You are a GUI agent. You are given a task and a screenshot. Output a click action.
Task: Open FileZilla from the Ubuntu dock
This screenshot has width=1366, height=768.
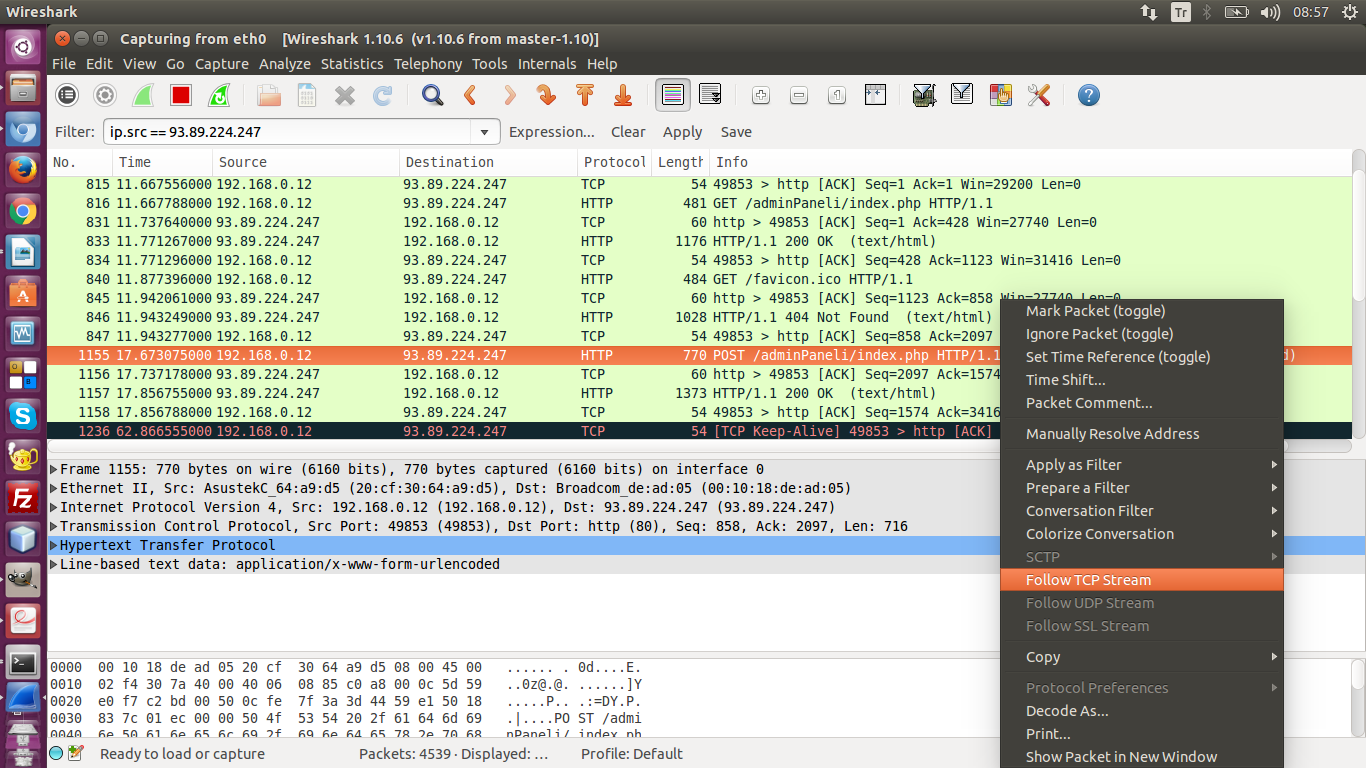click(22, 497)
